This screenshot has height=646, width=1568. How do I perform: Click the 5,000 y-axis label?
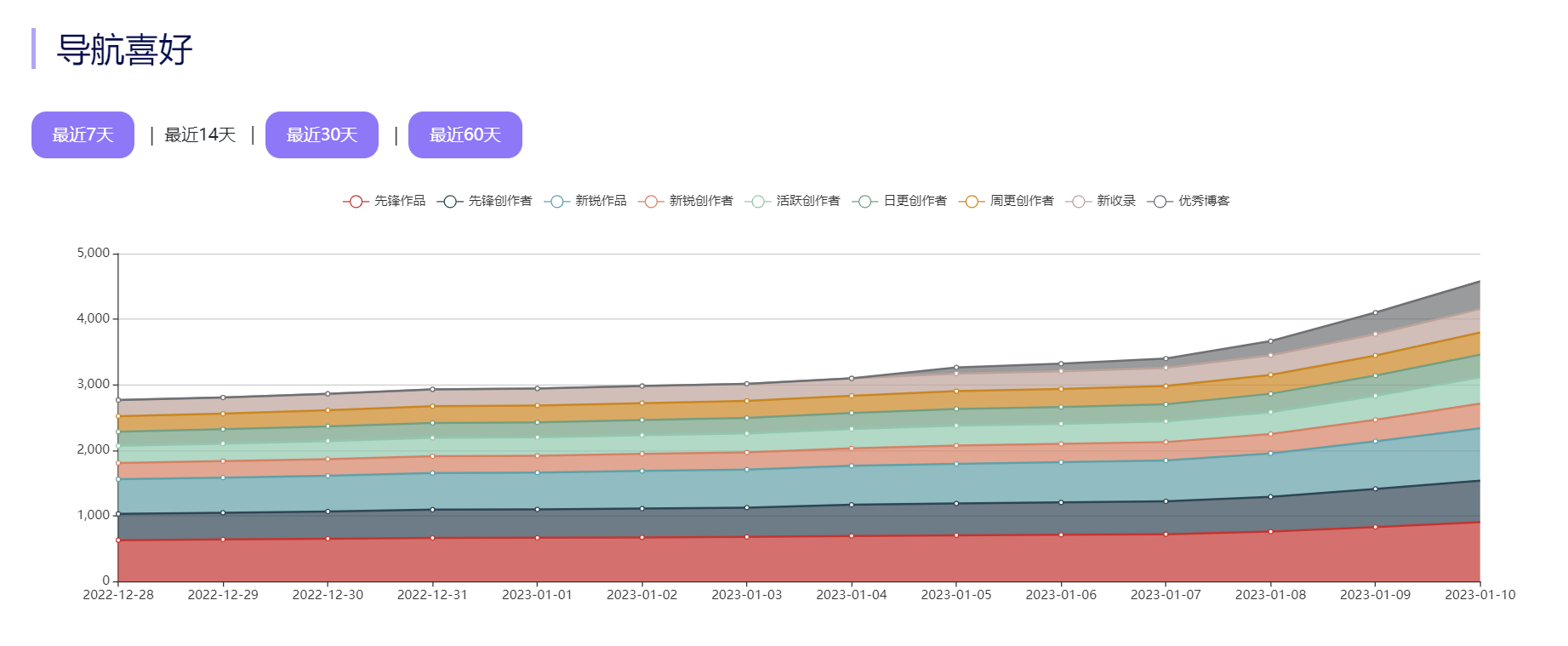click(94, 253)
